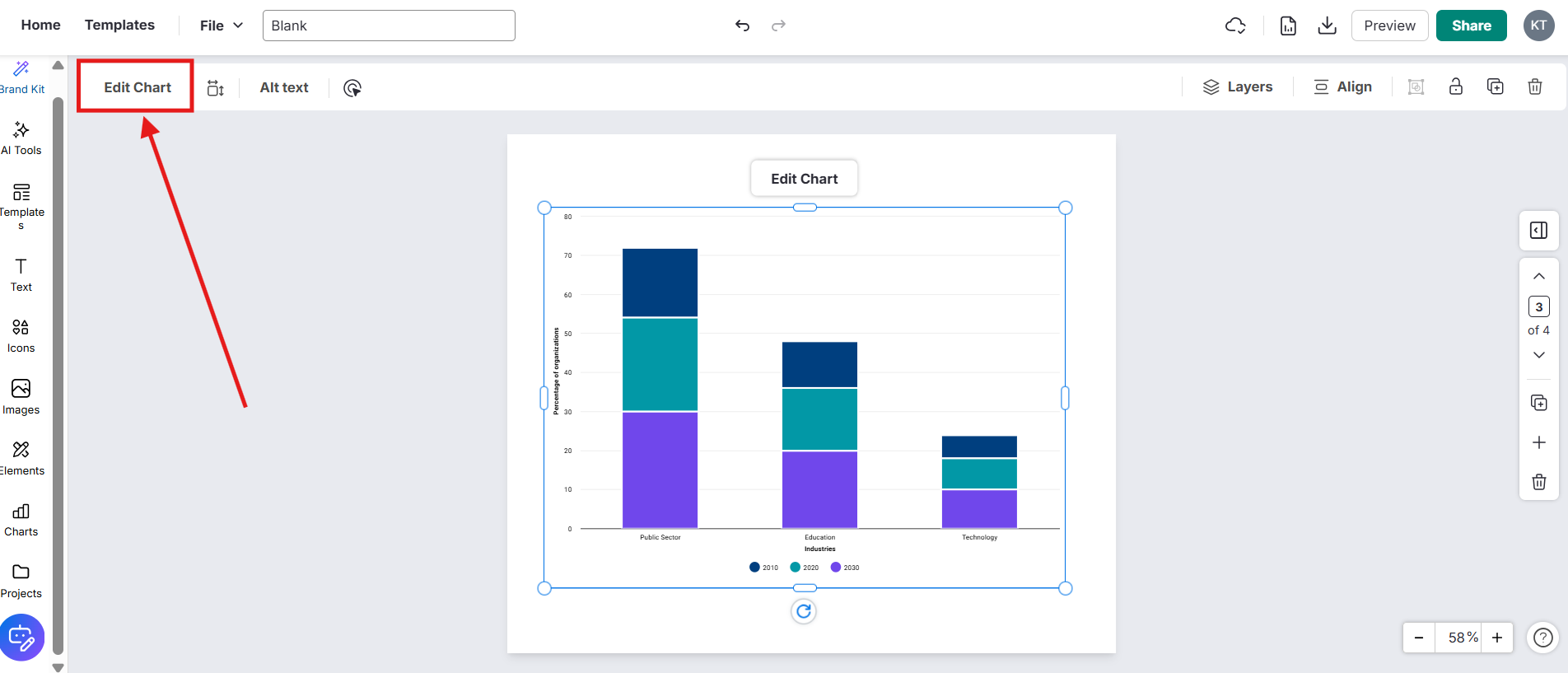Viewport: 1568px width, 673px height.
Task: Click the Blank document title field
Action: tap(389, 26)
